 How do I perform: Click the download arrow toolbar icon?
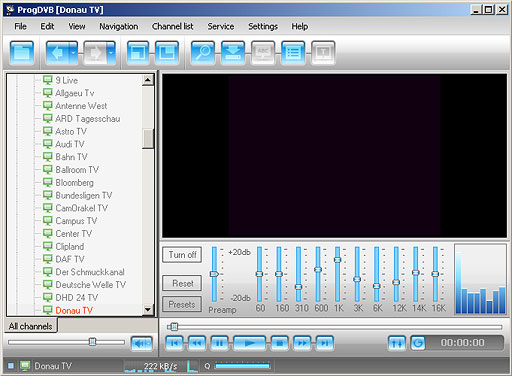click(x=233, y=53)
